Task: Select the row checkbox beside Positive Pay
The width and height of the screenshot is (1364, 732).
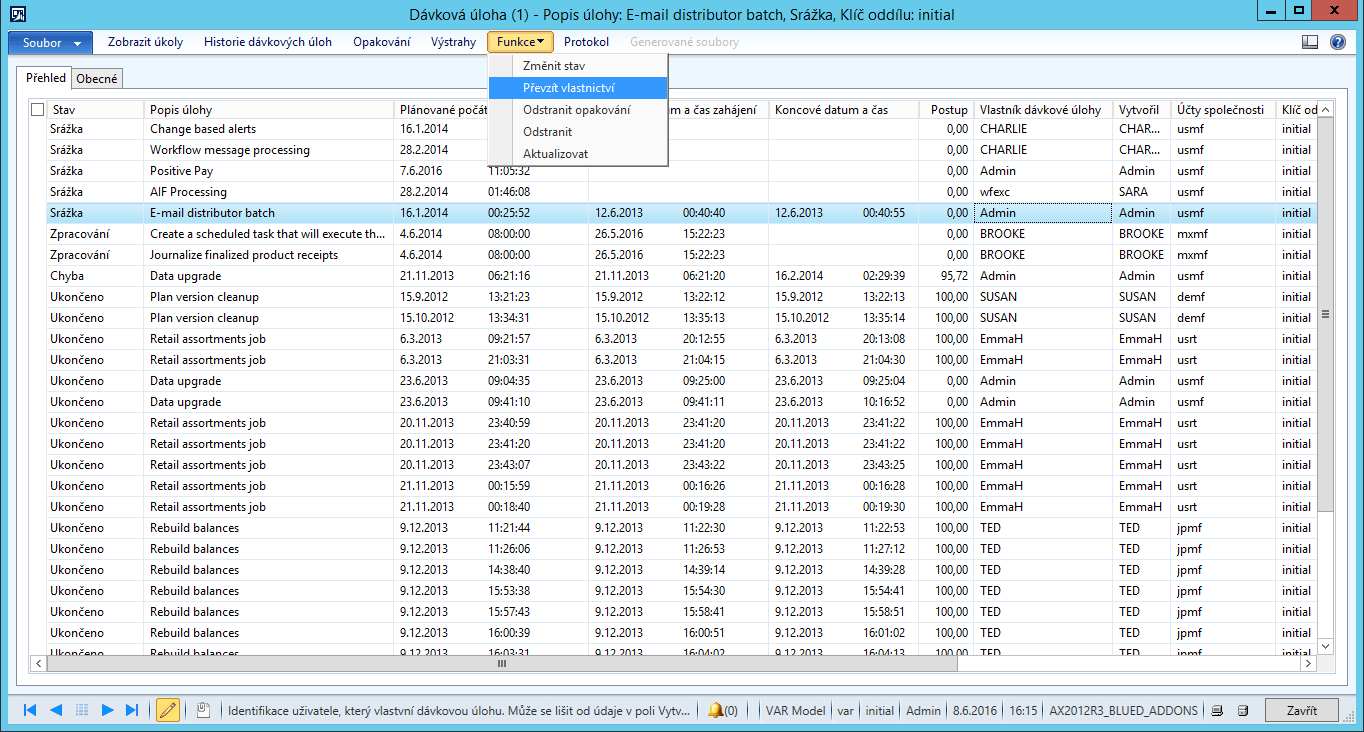Action: point(37,170)
